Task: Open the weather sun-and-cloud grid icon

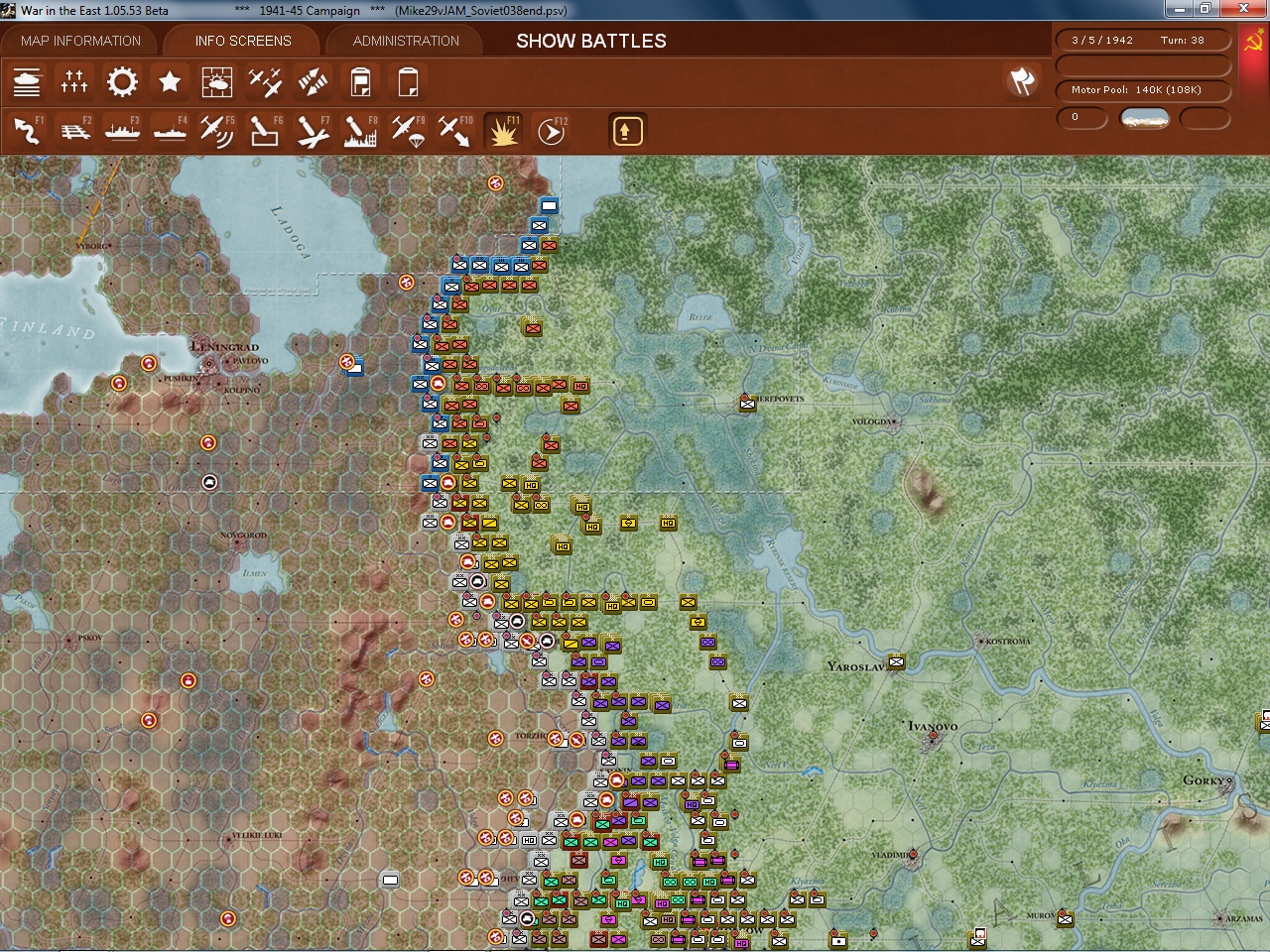Action: pyautogui.click(x=217, y=81)
